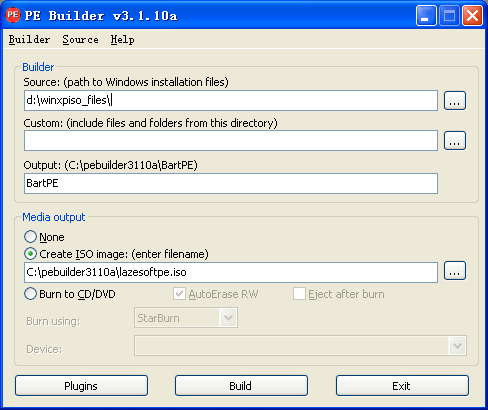
Task: Close the PE Builder window
Action: [472, 16]
